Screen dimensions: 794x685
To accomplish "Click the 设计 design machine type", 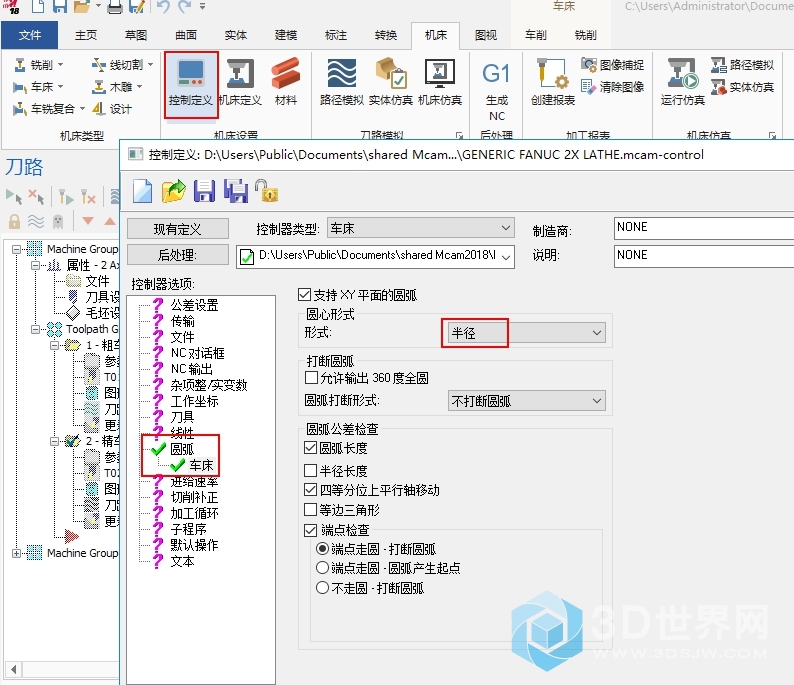I will click(x=112, y=109).
